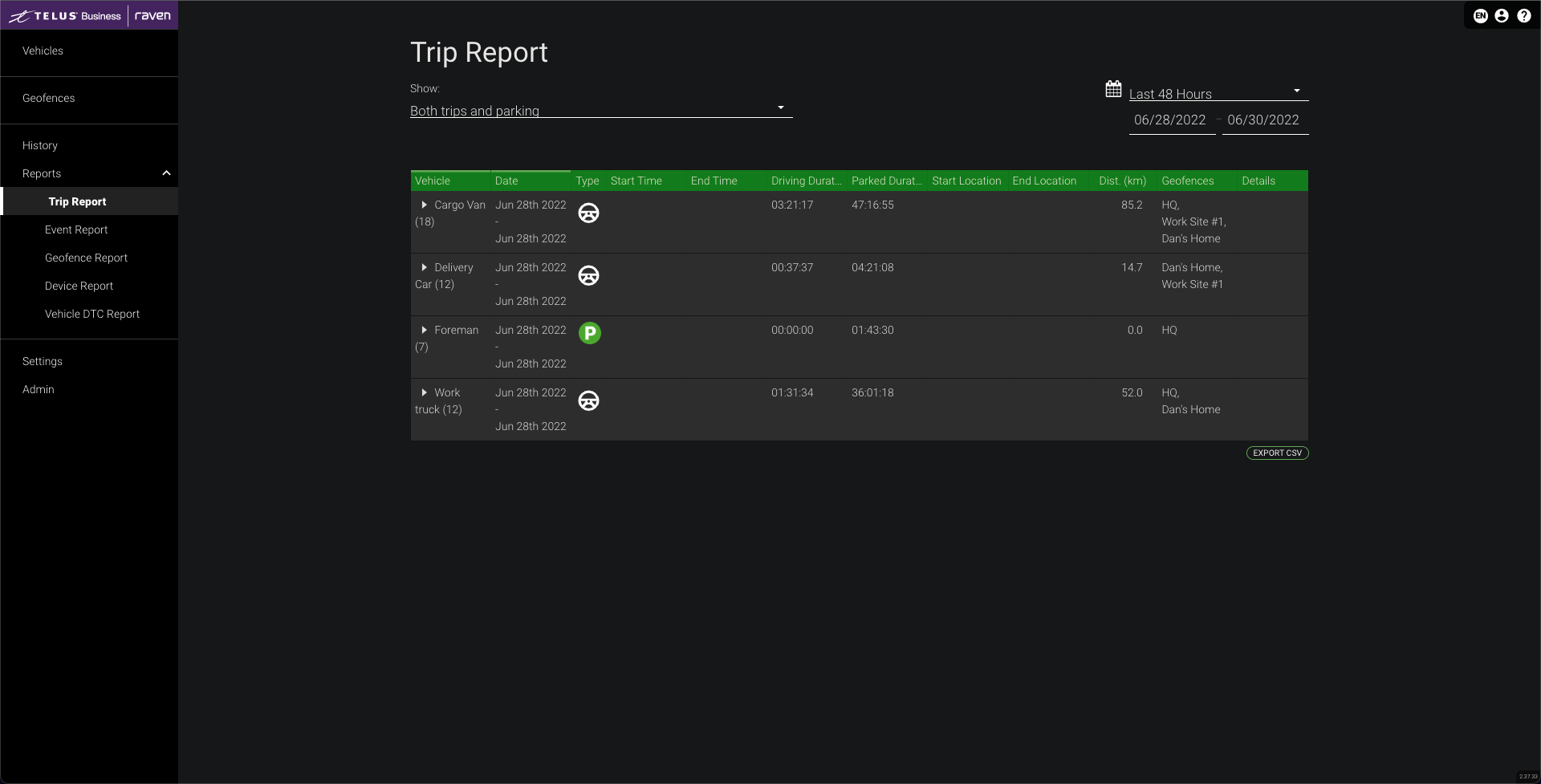Viewport: 1541px width, 784px height.
Task: Click driving duration 03:21:17
Action: pyautogui.click(x=792, y=205)
